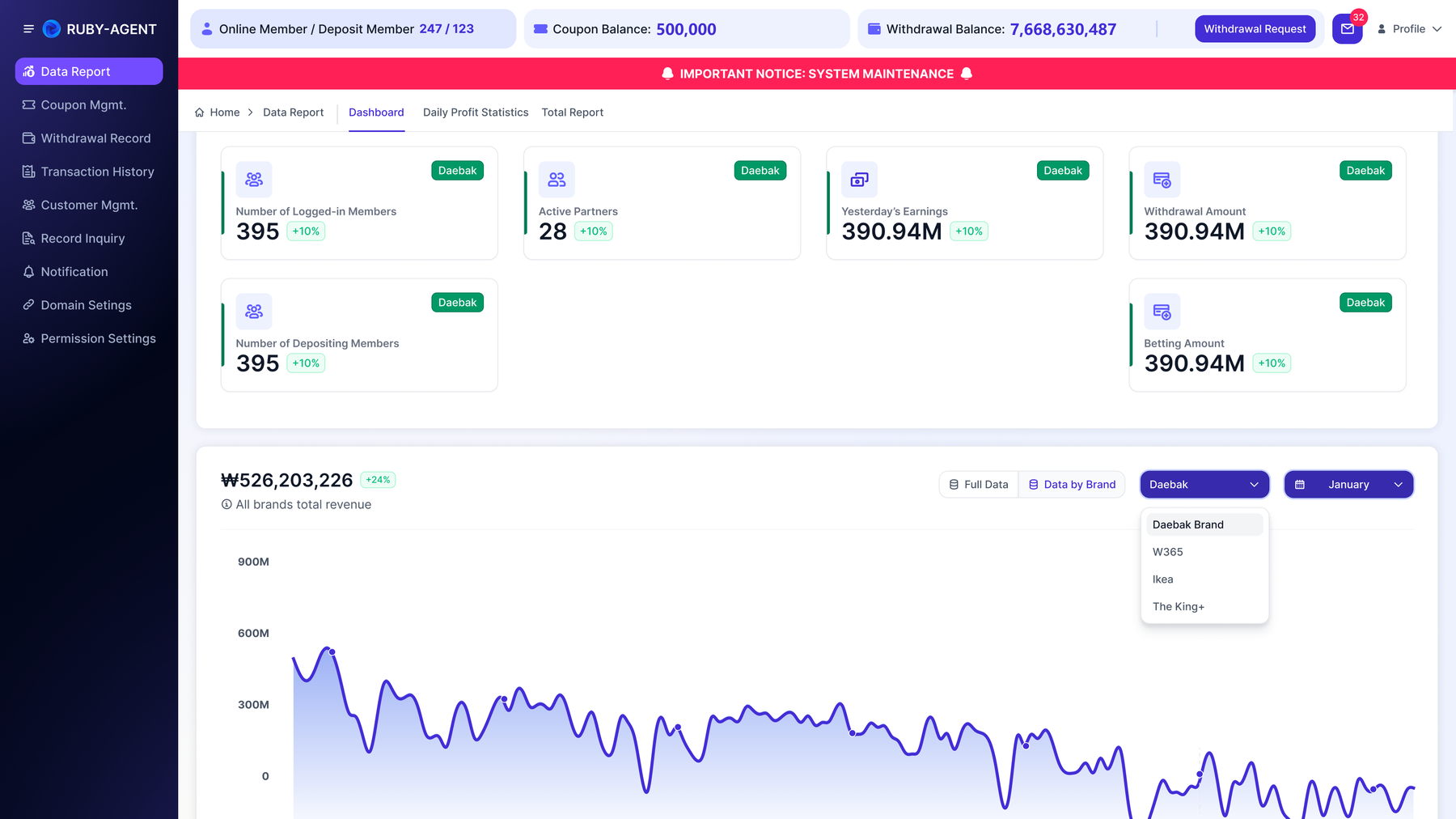Click the Yesterday's Earnings card icon
1456x819 pixels.
point(859,180)
